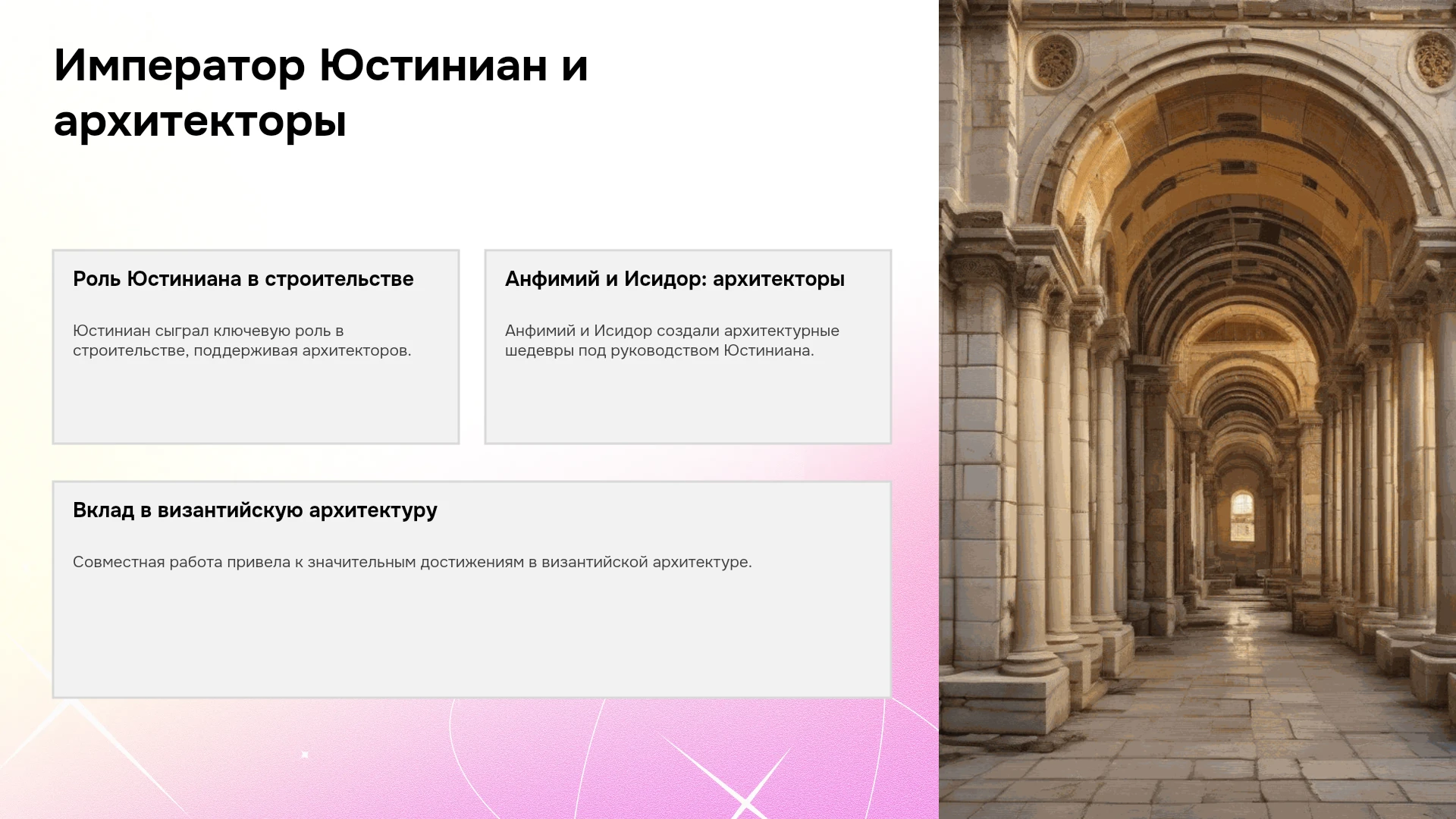Screen dimensions: 1456x819
Task: Click the sentence beginning 'Совместная работа привела'
Action: point(413,562)
